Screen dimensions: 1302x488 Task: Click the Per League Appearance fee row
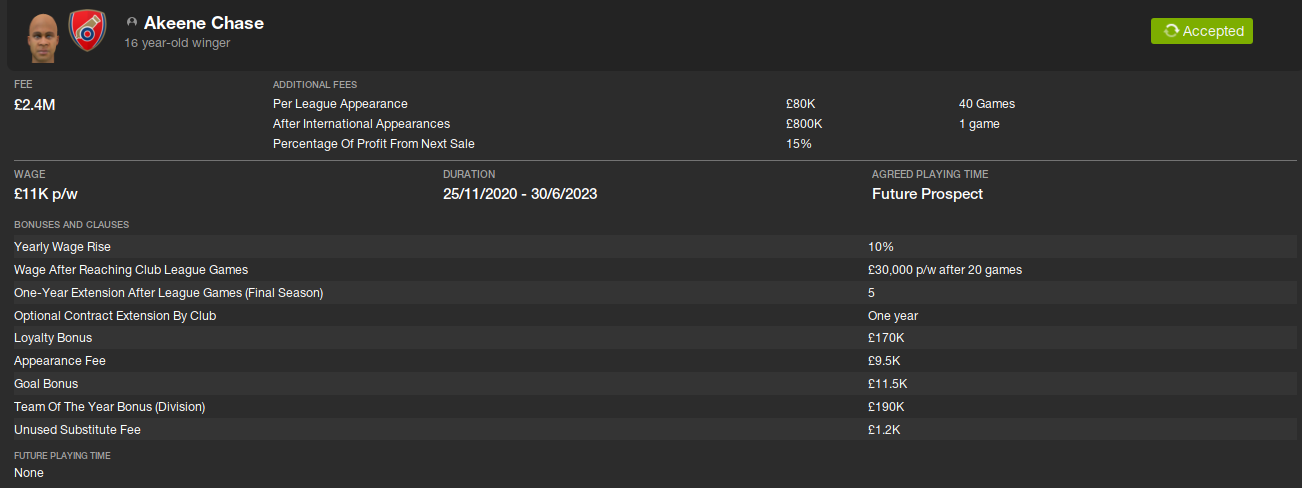[x=340, y=104]
